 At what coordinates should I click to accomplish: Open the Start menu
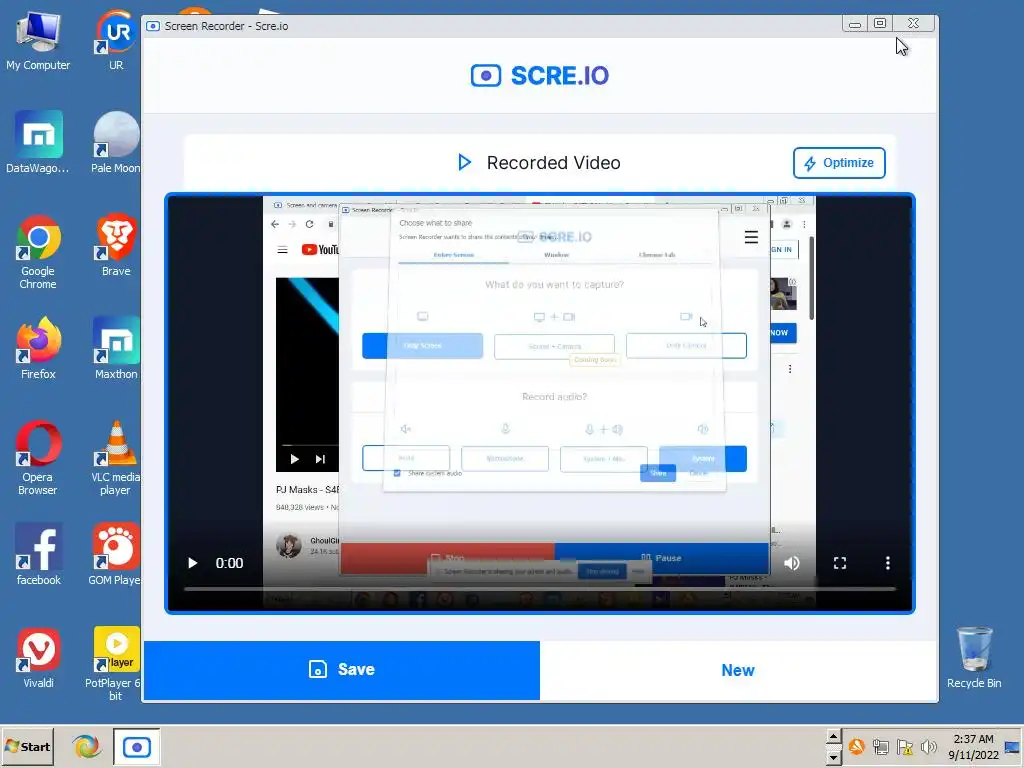[x=27, y=746]
